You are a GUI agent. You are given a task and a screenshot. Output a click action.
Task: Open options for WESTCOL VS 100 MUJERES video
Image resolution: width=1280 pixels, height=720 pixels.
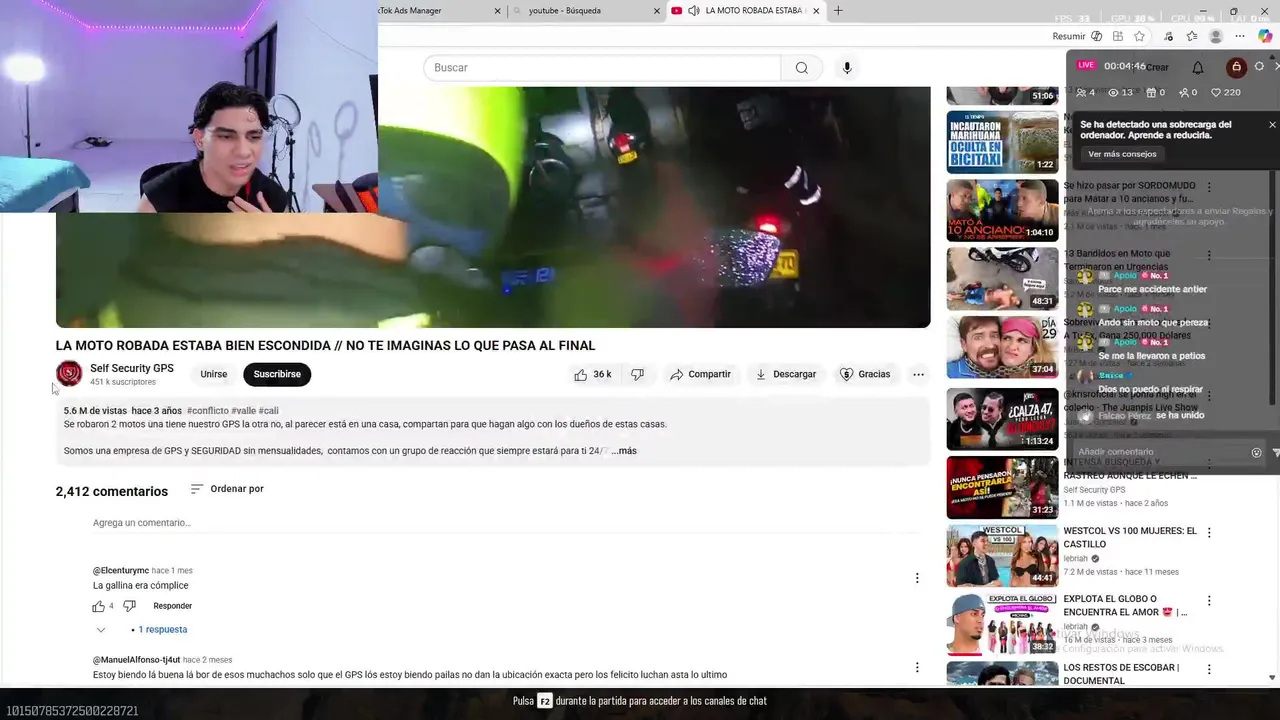(1209, 533)
